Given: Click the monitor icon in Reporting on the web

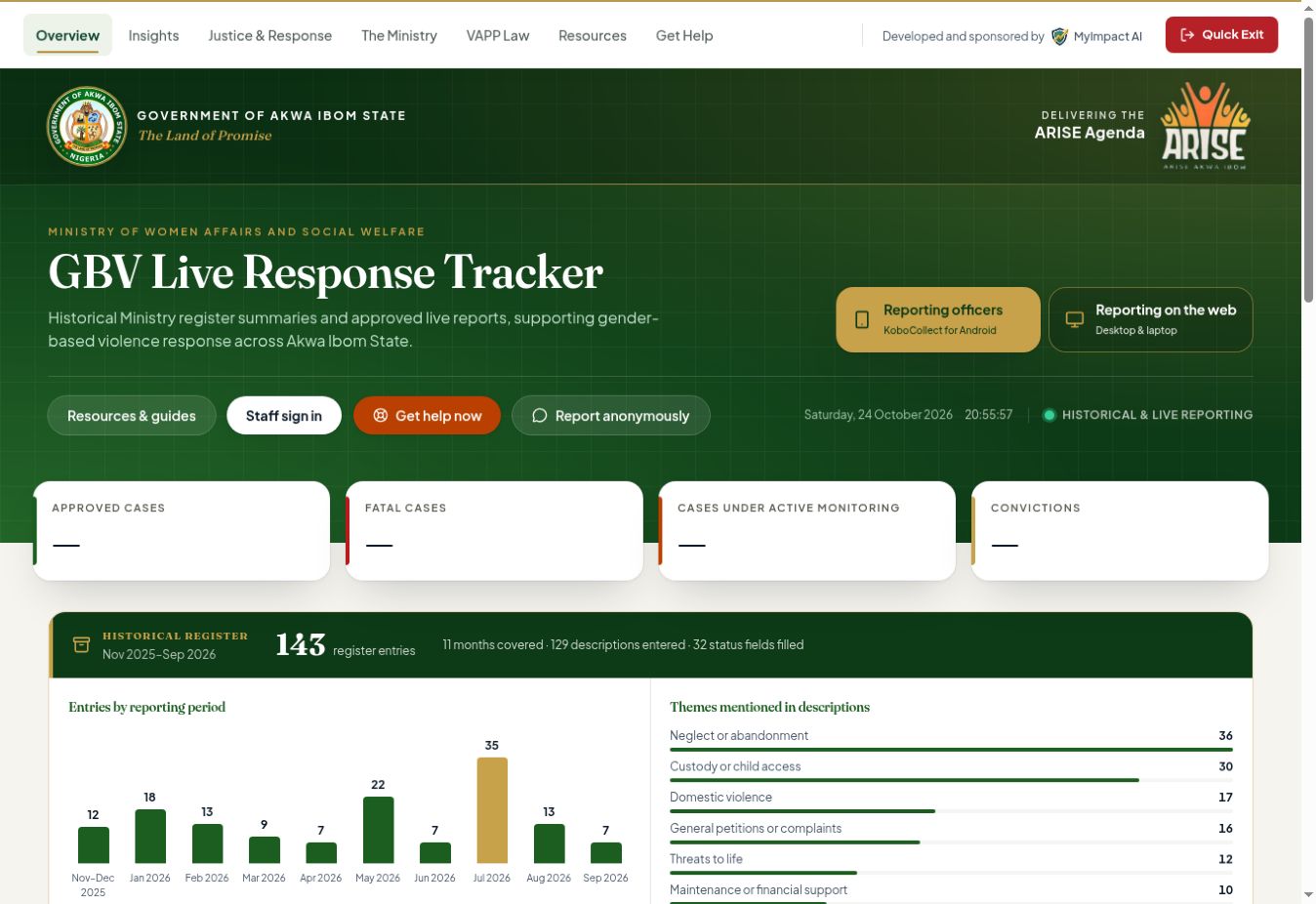Looking at the screenshot, I should point(1075,319).
